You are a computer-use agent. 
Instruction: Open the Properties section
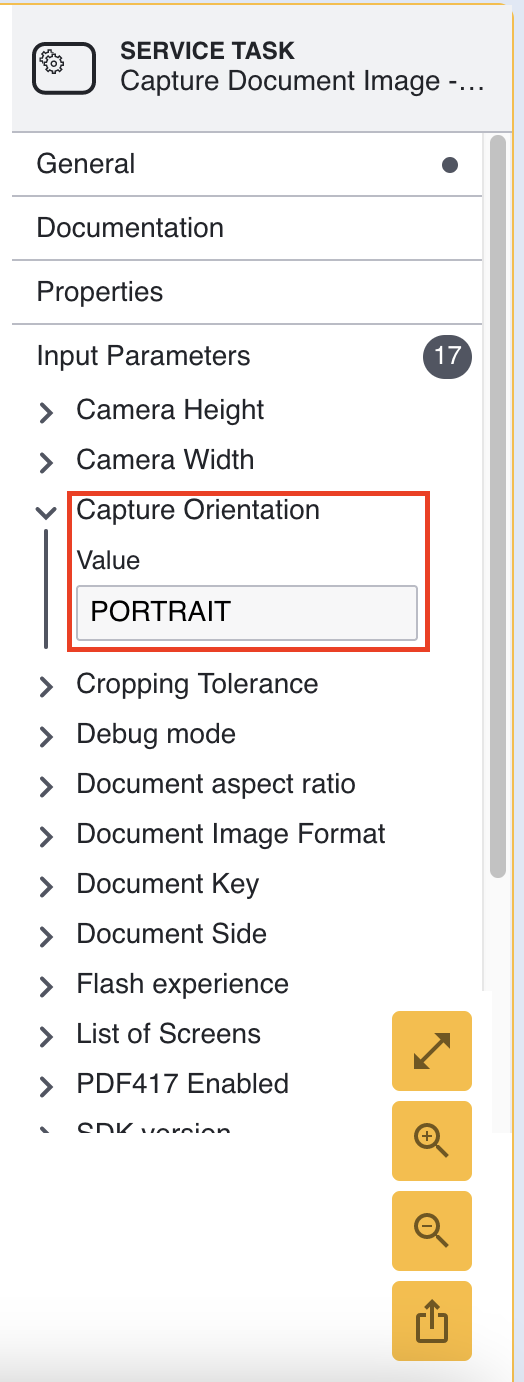click(247, 292)
